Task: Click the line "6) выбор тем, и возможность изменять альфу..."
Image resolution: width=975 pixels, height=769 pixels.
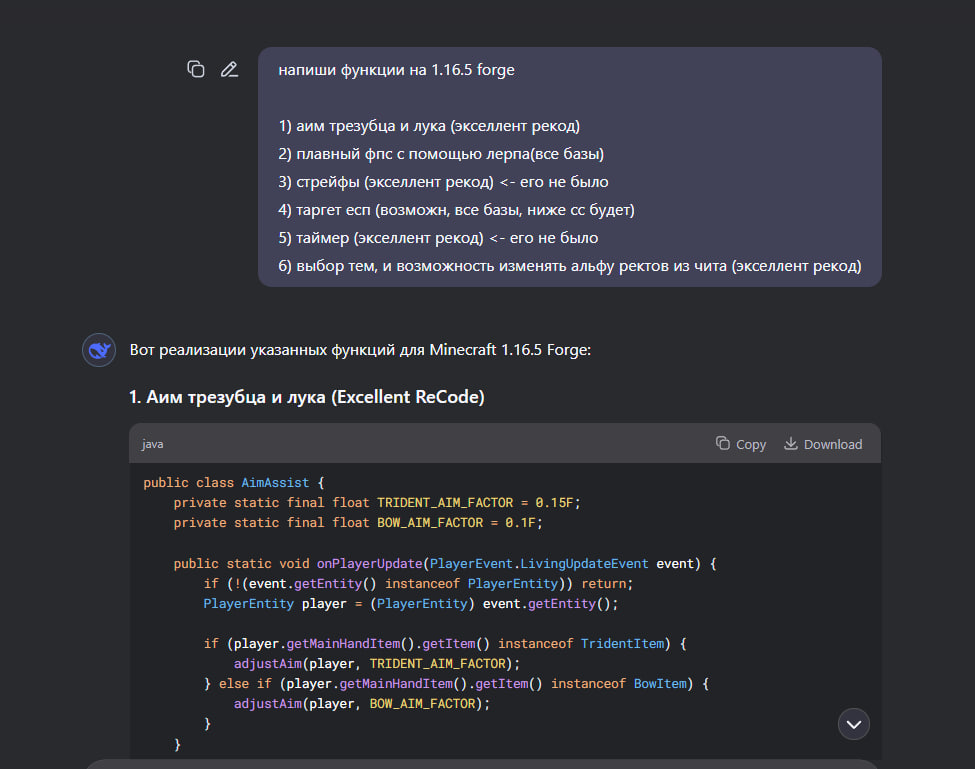Action: click(570, 265)
